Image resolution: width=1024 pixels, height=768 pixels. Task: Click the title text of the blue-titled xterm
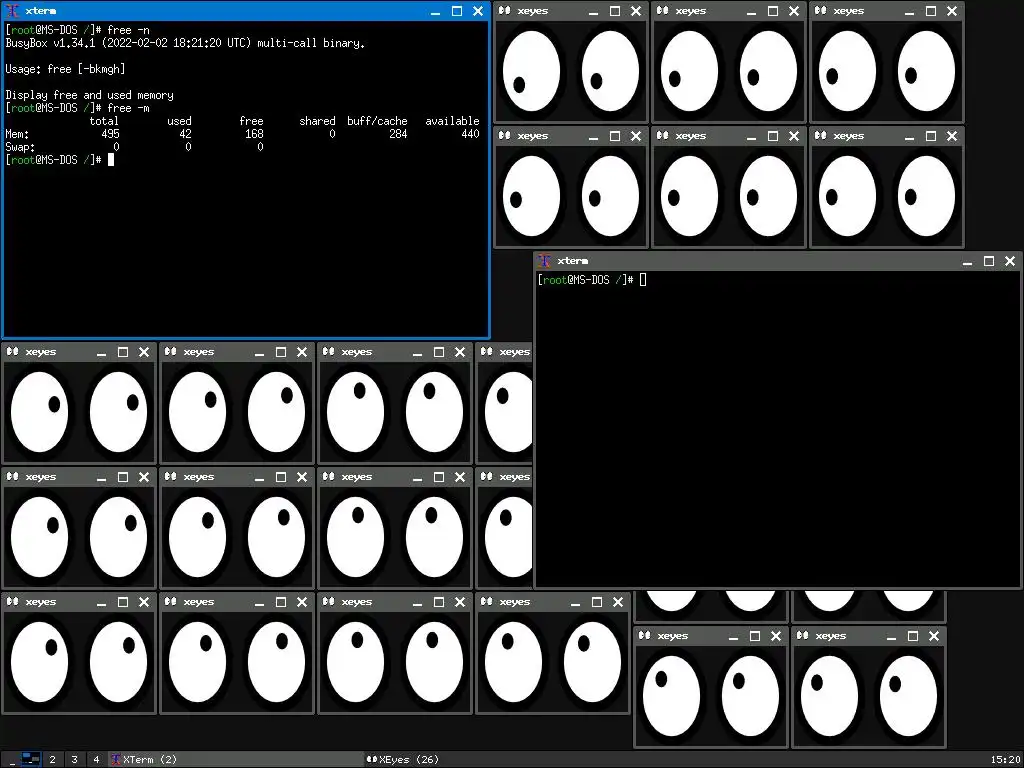pos(40,11)
